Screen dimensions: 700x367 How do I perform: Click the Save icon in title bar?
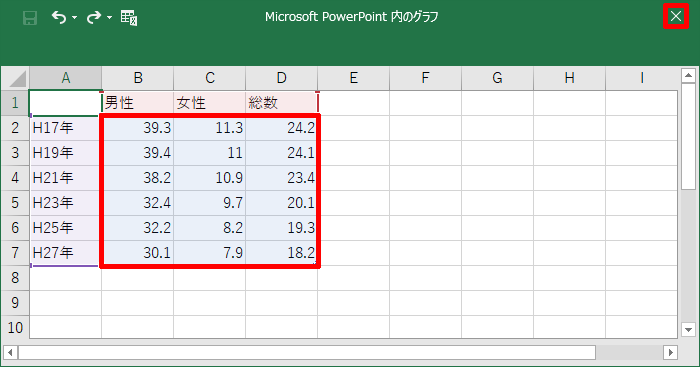pyautogui.click(x=30, y=18)
